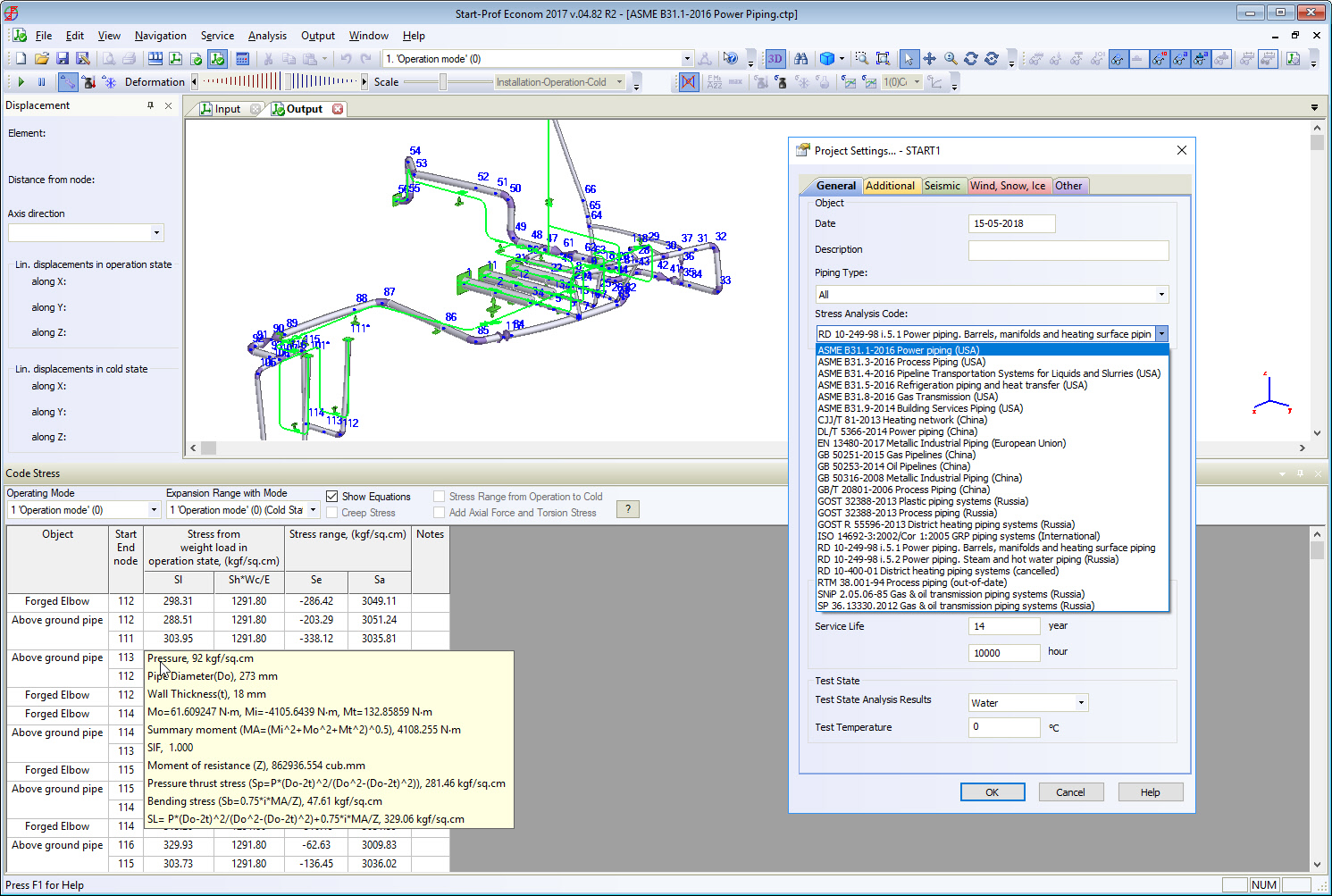The image size is (1332, 896).
Task: Click the zoom extents icon
Action: click(x=883, y=59)
